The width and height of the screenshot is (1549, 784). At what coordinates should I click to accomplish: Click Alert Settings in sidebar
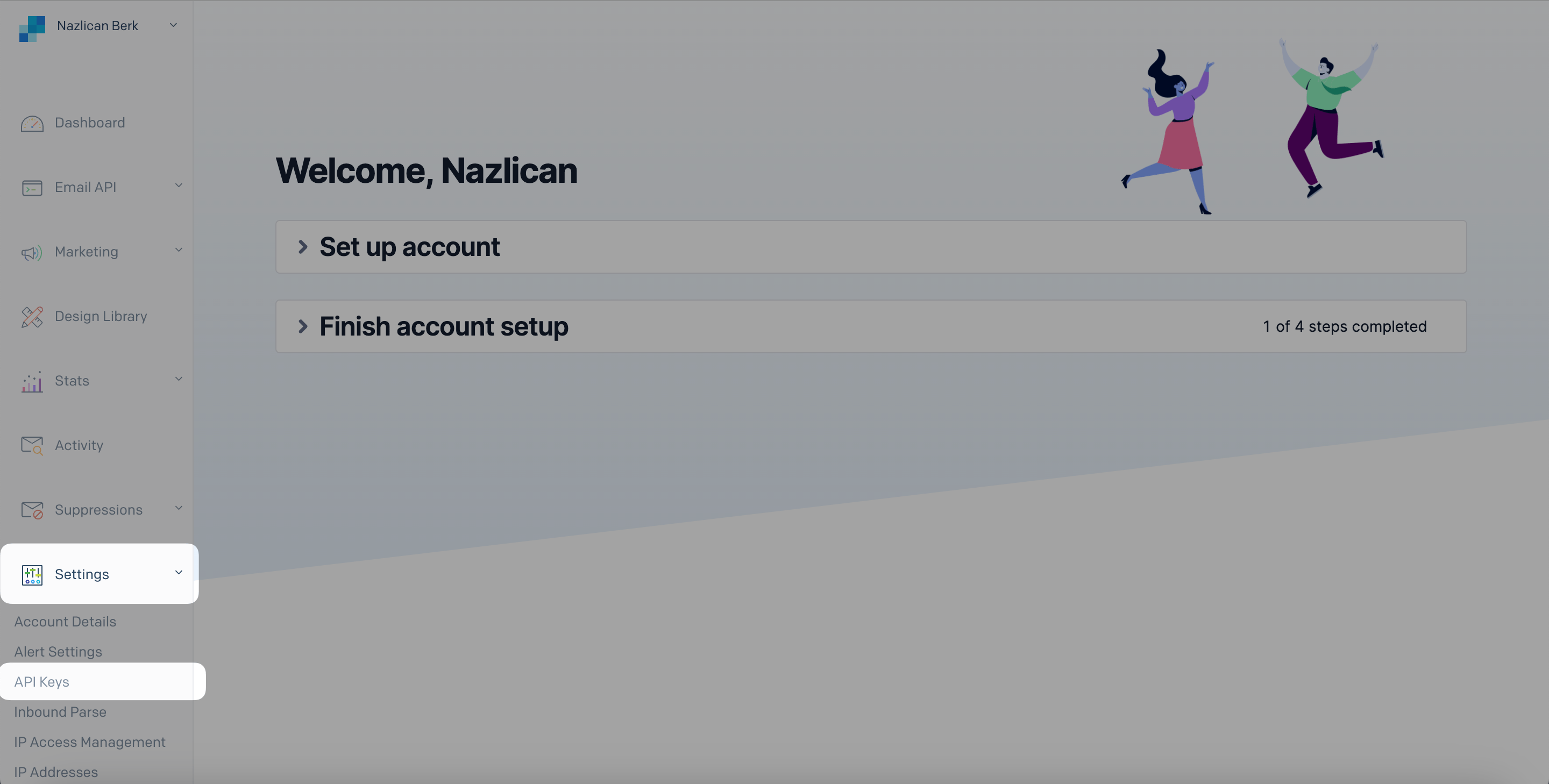coord(58,651)
